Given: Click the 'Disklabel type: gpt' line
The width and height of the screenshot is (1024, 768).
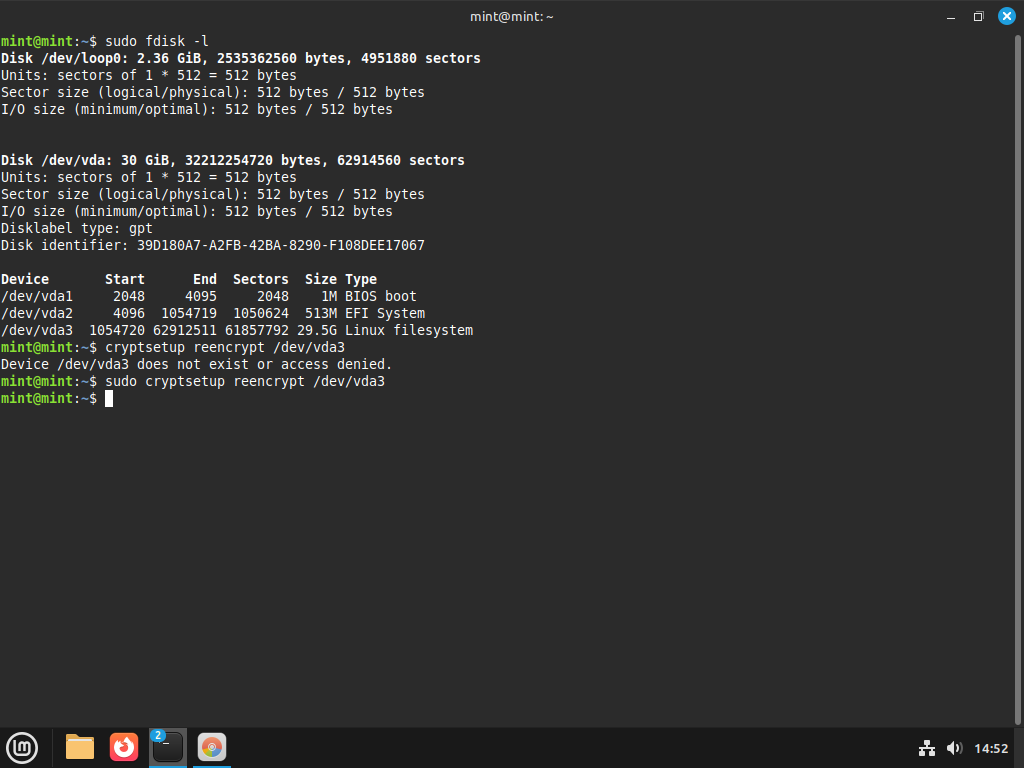Looking at the screenshot, I should pos(76,228).
